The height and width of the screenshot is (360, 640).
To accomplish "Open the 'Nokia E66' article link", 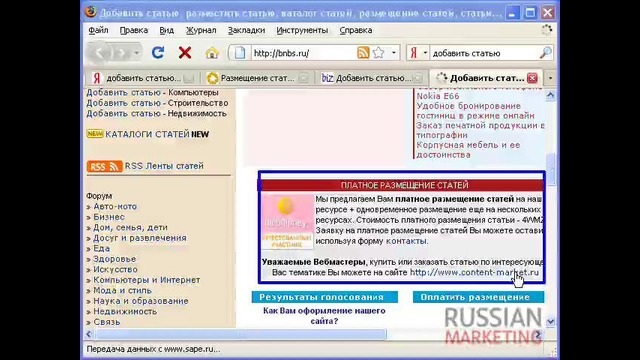I will point(438,96).
